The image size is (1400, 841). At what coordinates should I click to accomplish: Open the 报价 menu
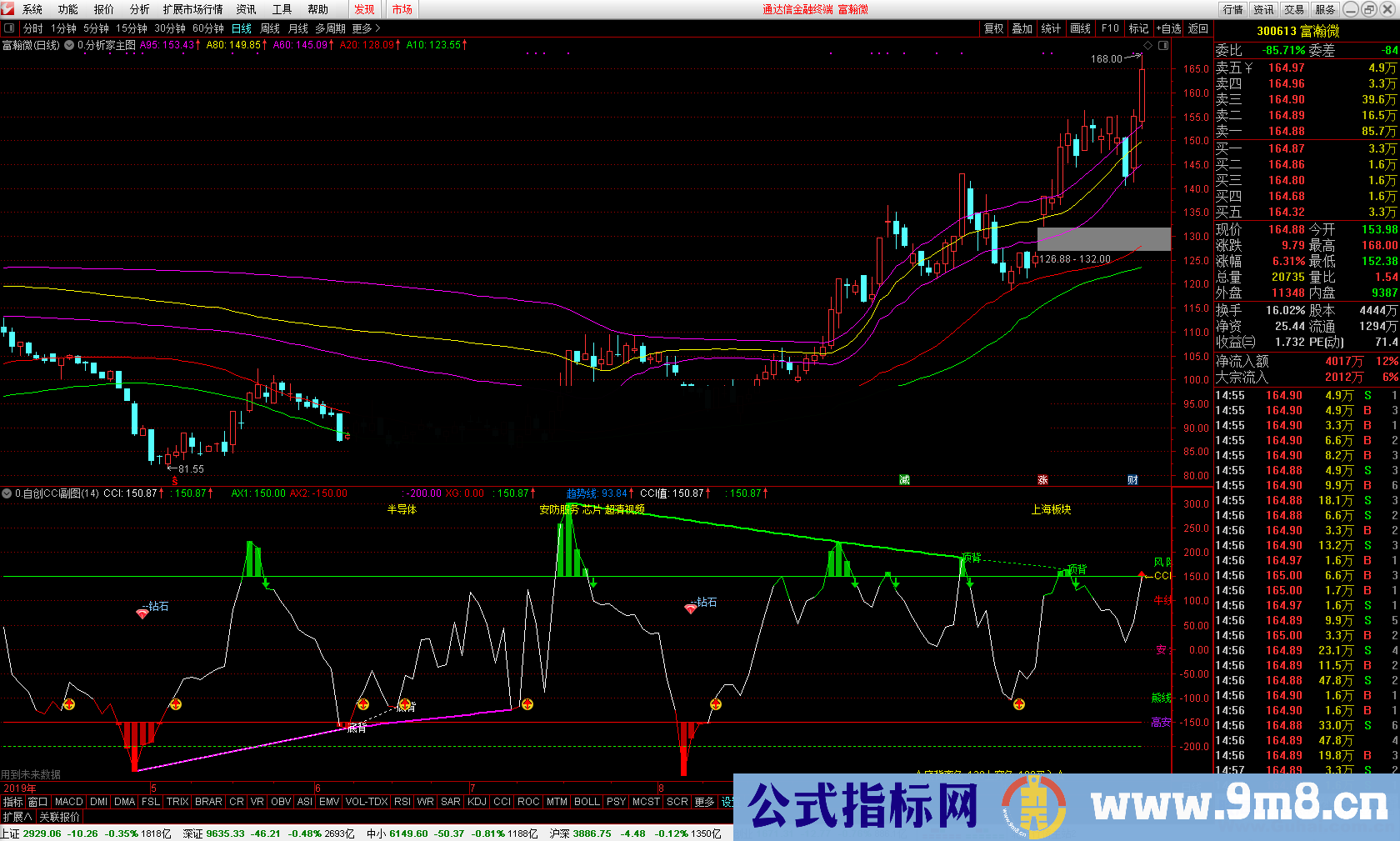coord(104,9)
